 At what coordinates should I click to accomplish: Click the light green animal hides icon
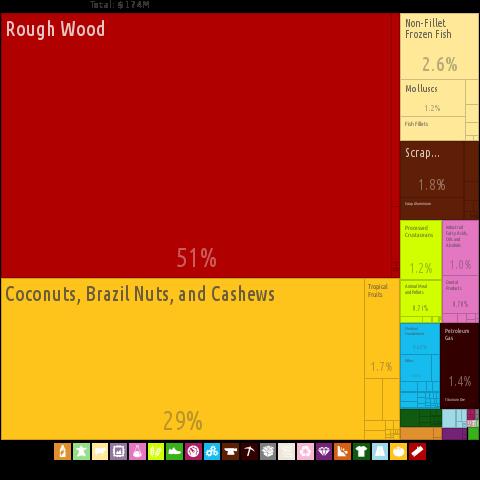click(81, 452)
